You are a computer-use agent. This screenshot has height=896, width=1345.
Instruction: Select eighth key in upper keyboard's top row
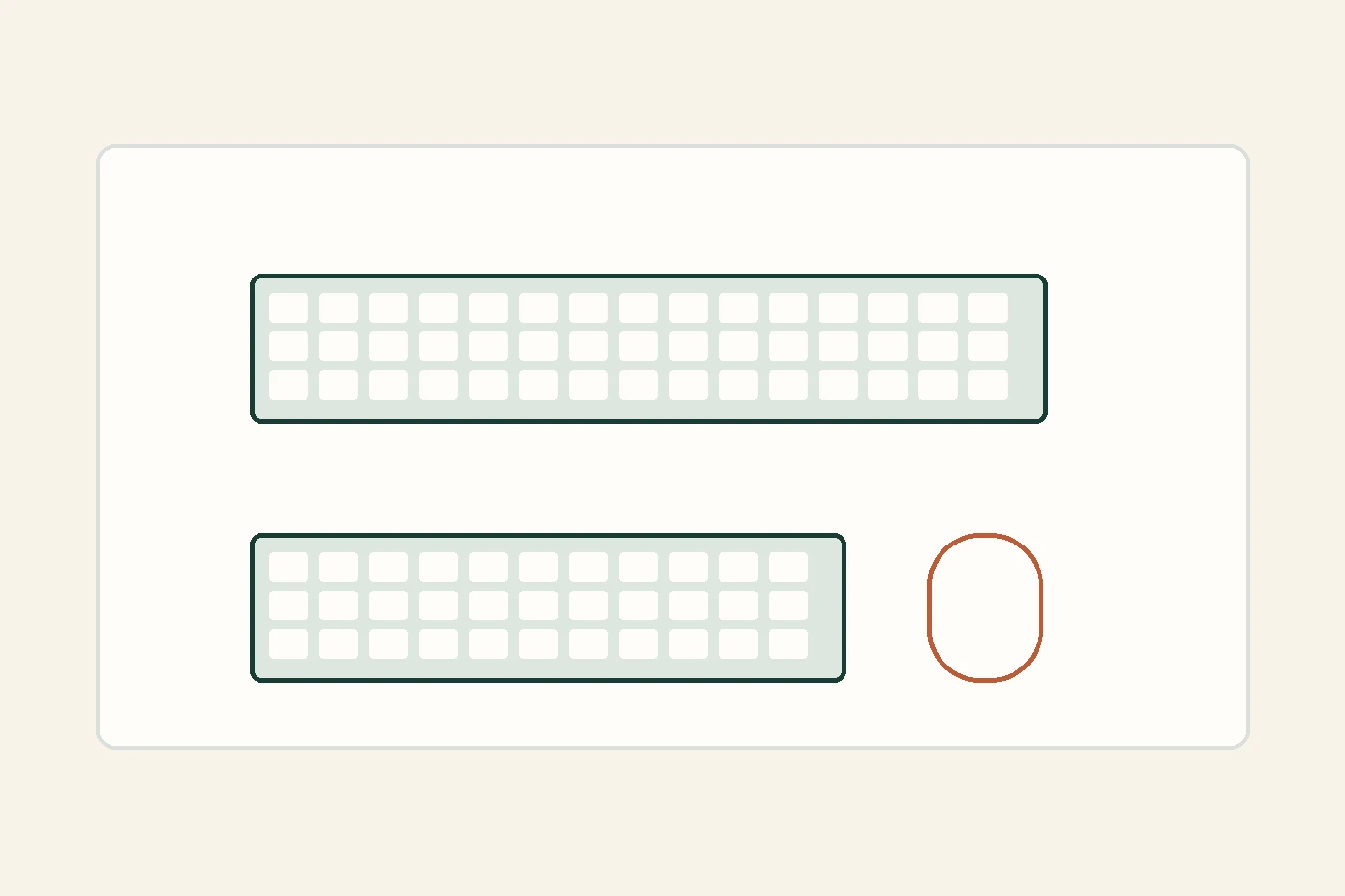[x=638, y=308]
